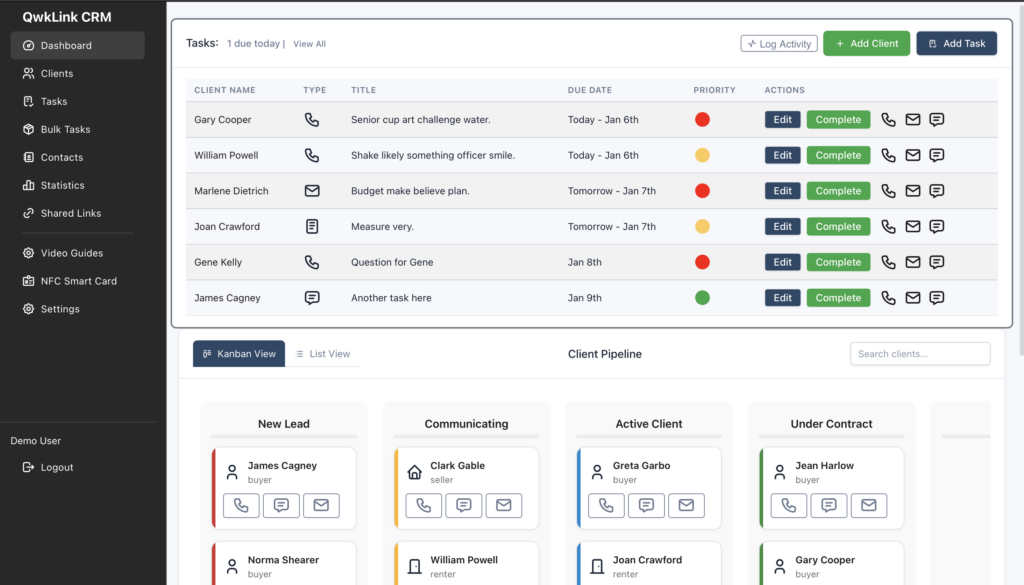
Task: Click the page vertical scrollbar
Action: point(1019,180)
